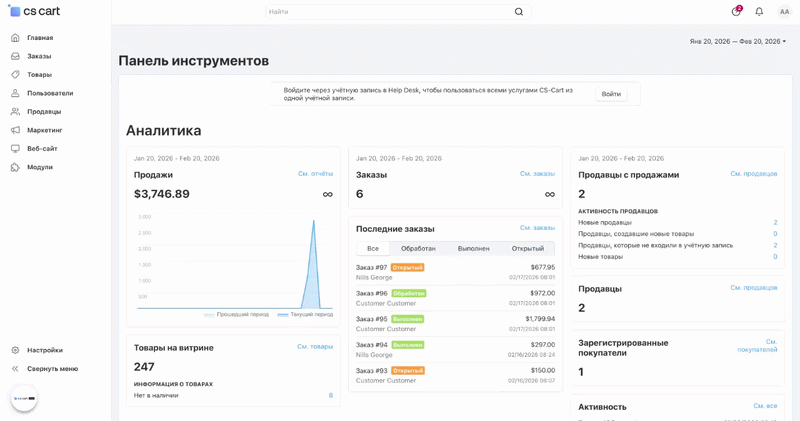Open the notifications bell icon
The image size is (800, 421).
[759, 12]
